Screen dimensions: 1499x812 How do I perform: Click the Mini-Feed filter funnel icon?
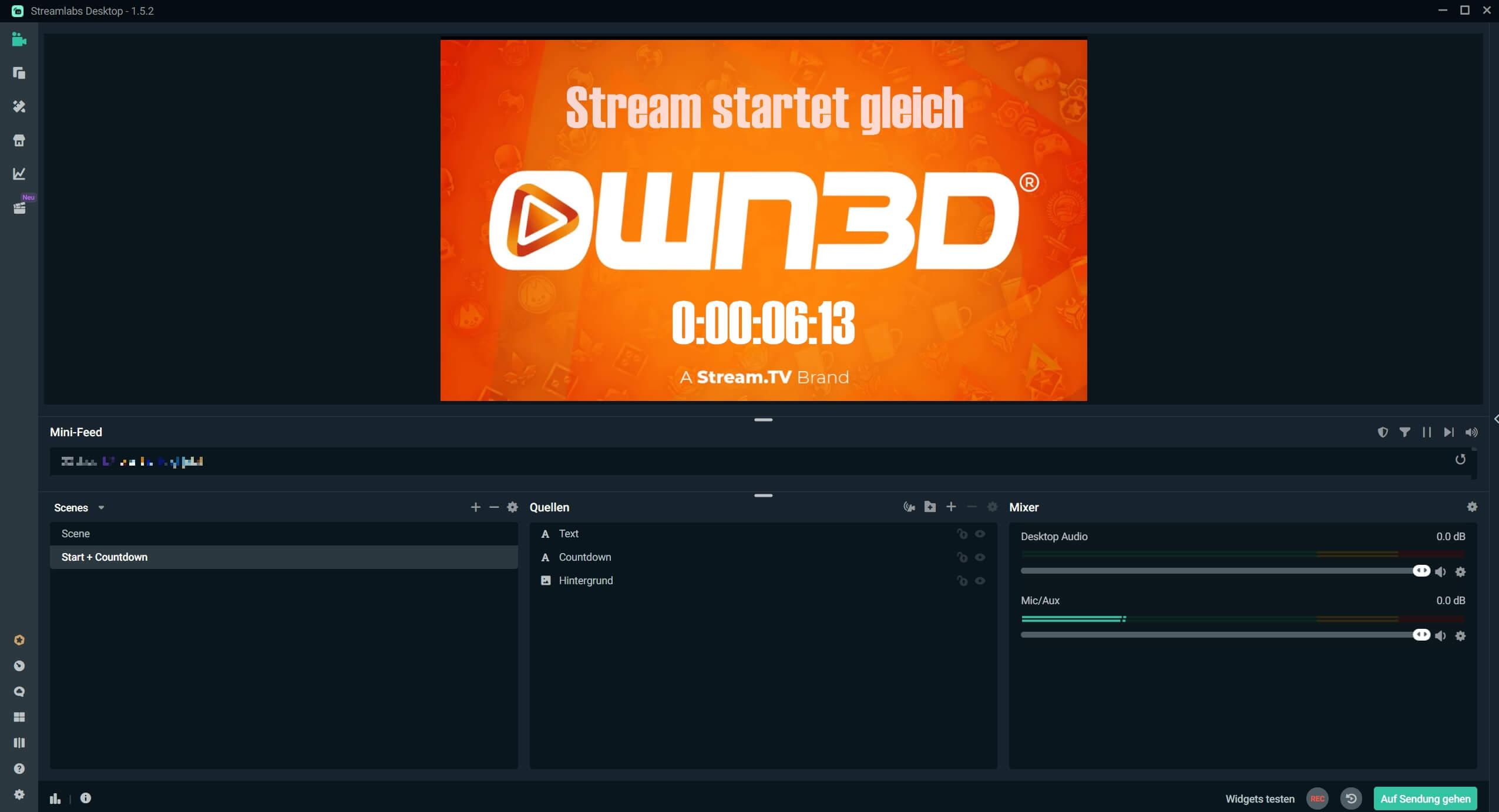[x=1404, y=432]
